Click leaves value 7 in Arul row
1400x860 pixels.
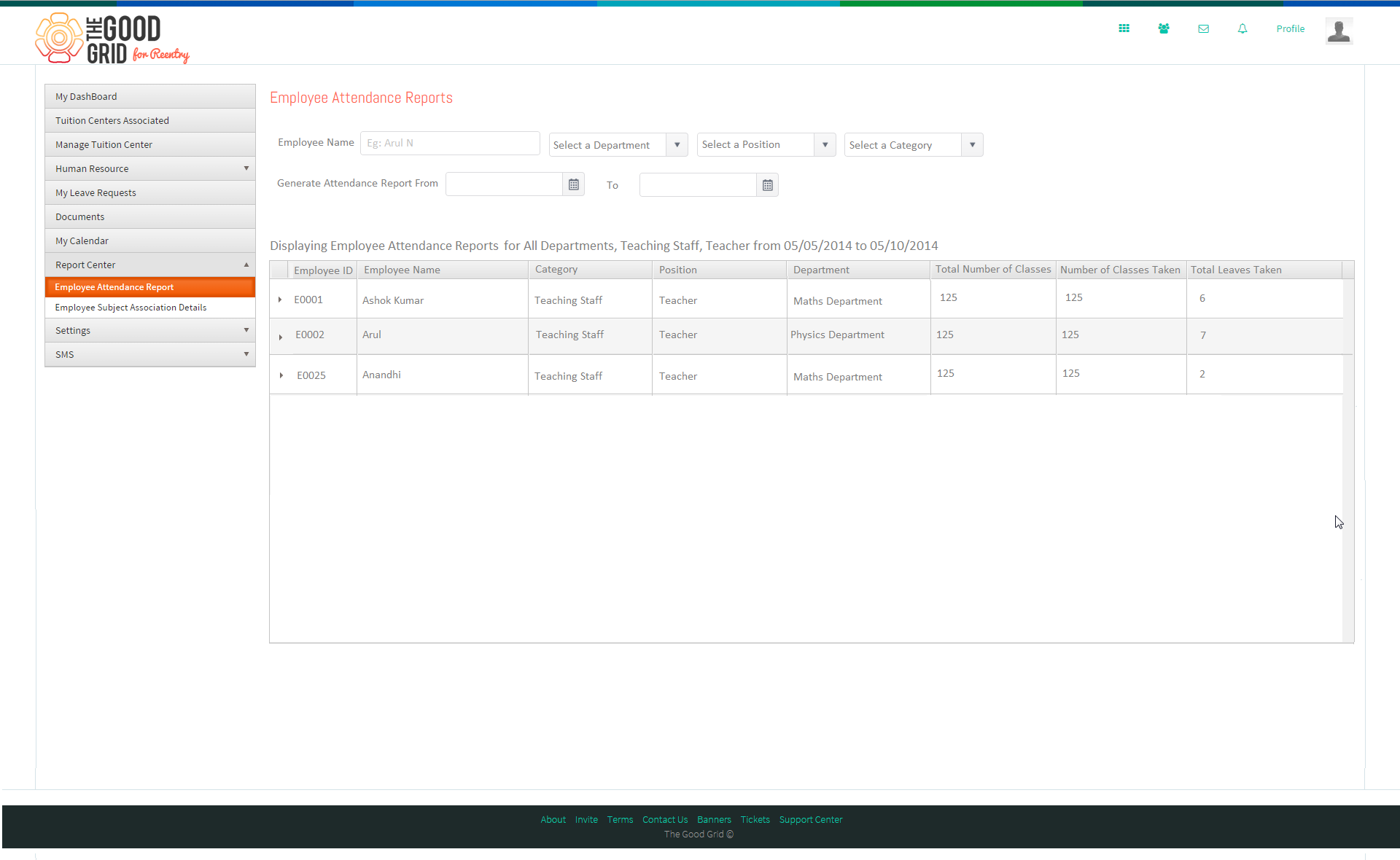coord(1202,335)
